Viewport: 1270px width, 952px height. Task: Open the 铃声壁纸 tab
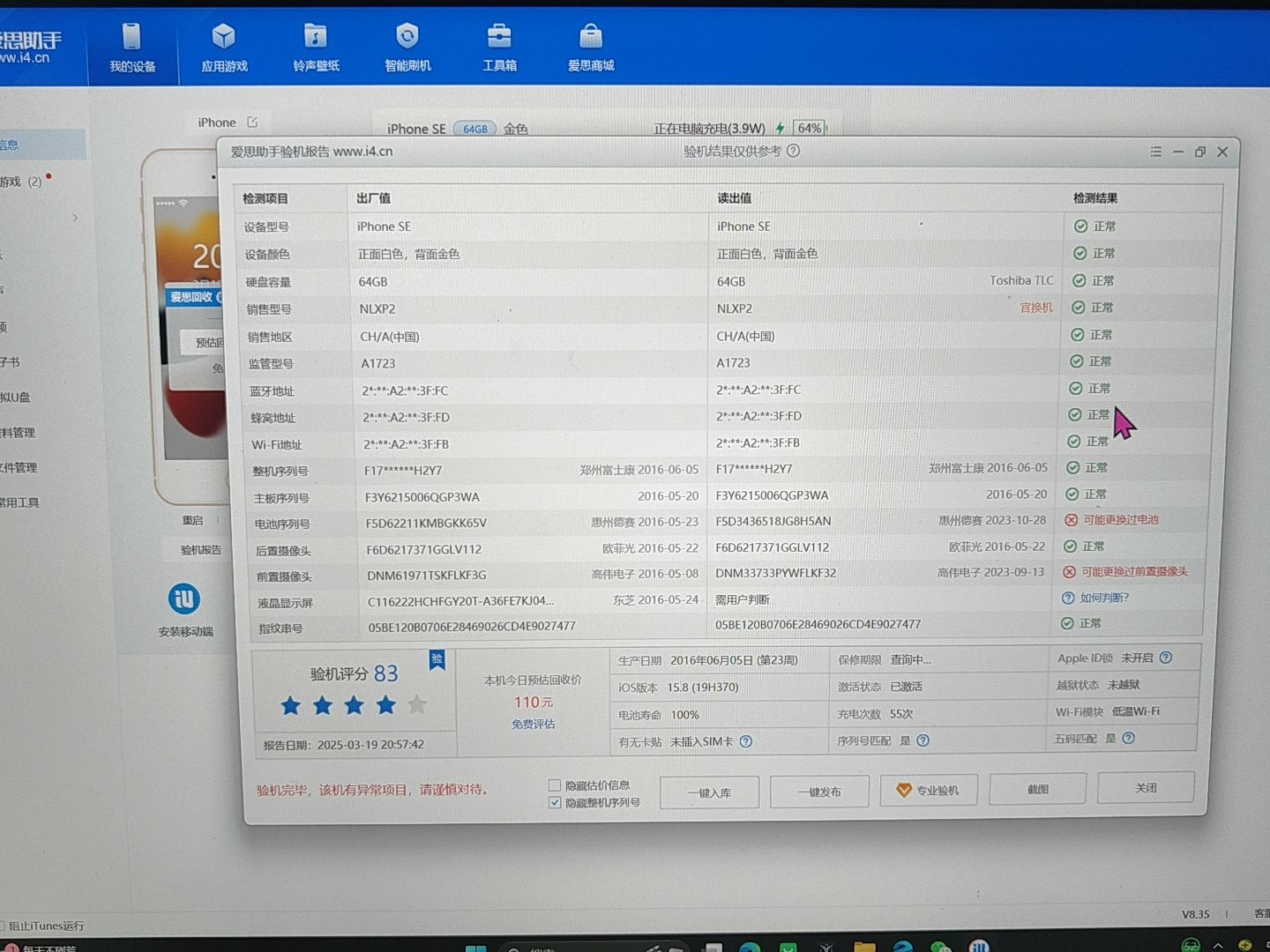click(x=316, y=48)
